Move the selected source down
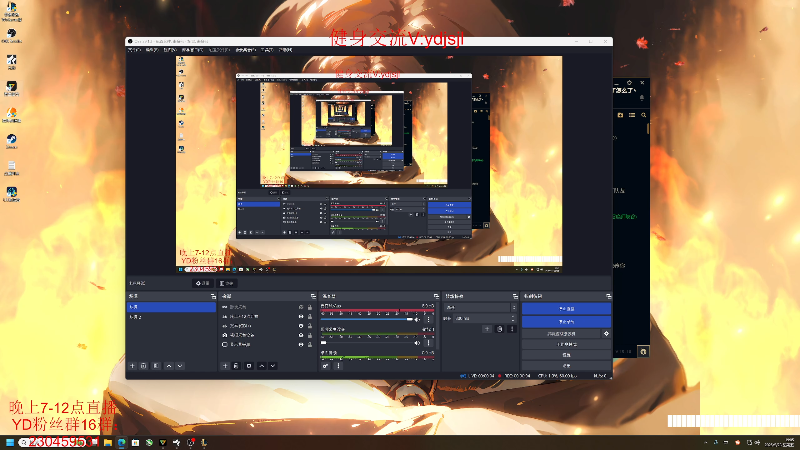800x450 pixels. pyautogui.click(x=273, y=366)
